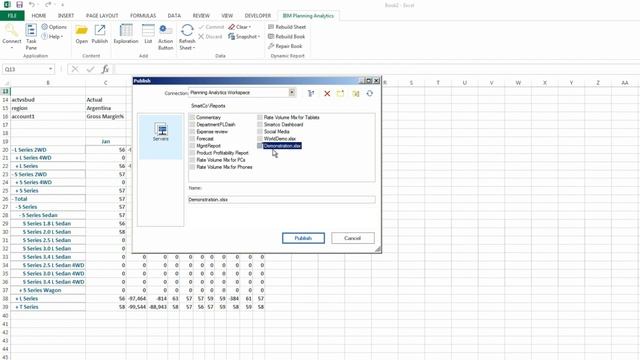Select column header W
Viewport: 640px width, 360px height.
tap(518, 83)
